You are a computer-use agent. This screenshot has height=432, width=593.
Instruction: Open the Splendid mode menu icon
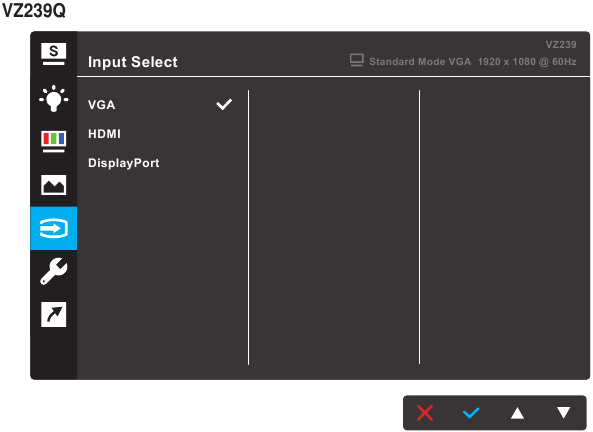[53, 53]
